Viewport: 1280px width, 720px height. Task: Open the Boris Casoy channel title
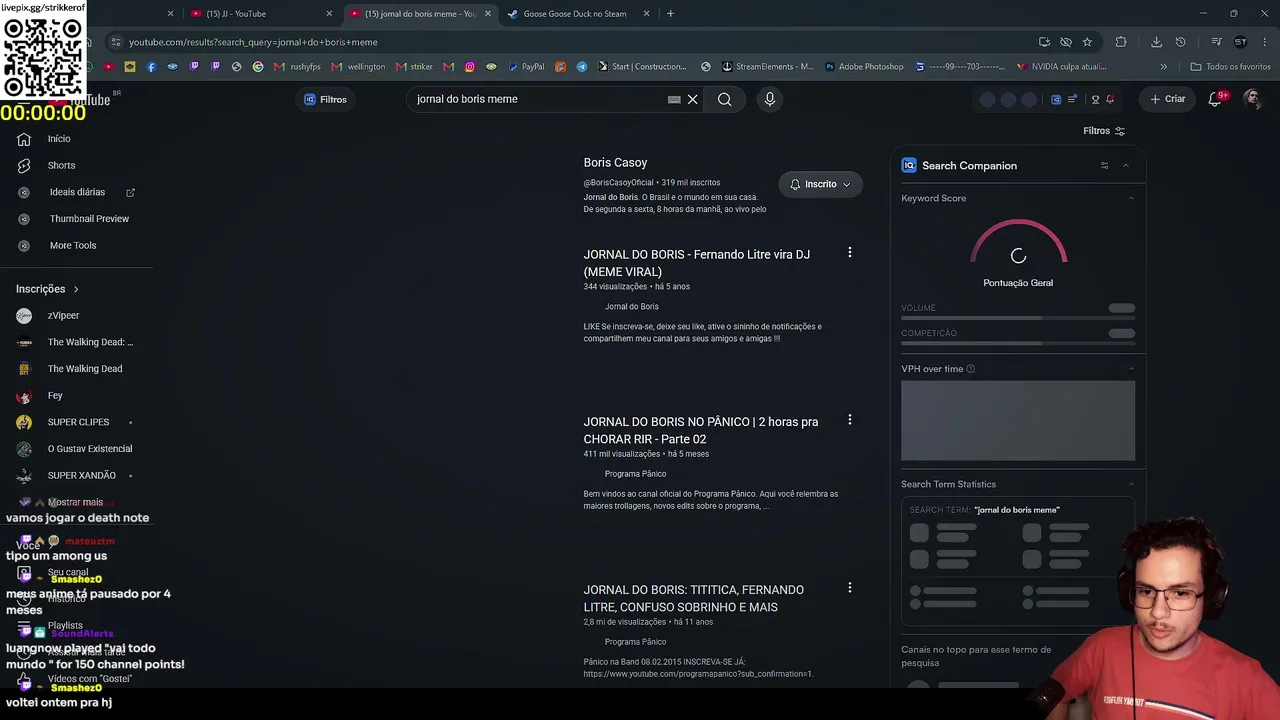coord(615,163)
